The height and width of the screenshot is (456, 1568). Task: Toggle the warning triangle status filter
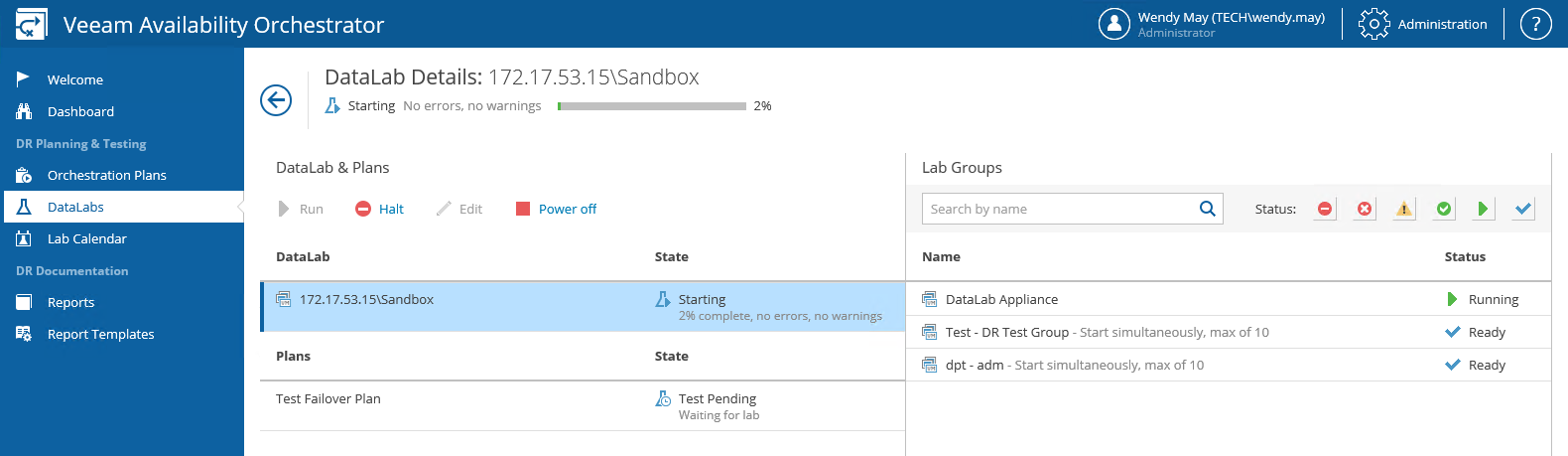point(1403,209)
